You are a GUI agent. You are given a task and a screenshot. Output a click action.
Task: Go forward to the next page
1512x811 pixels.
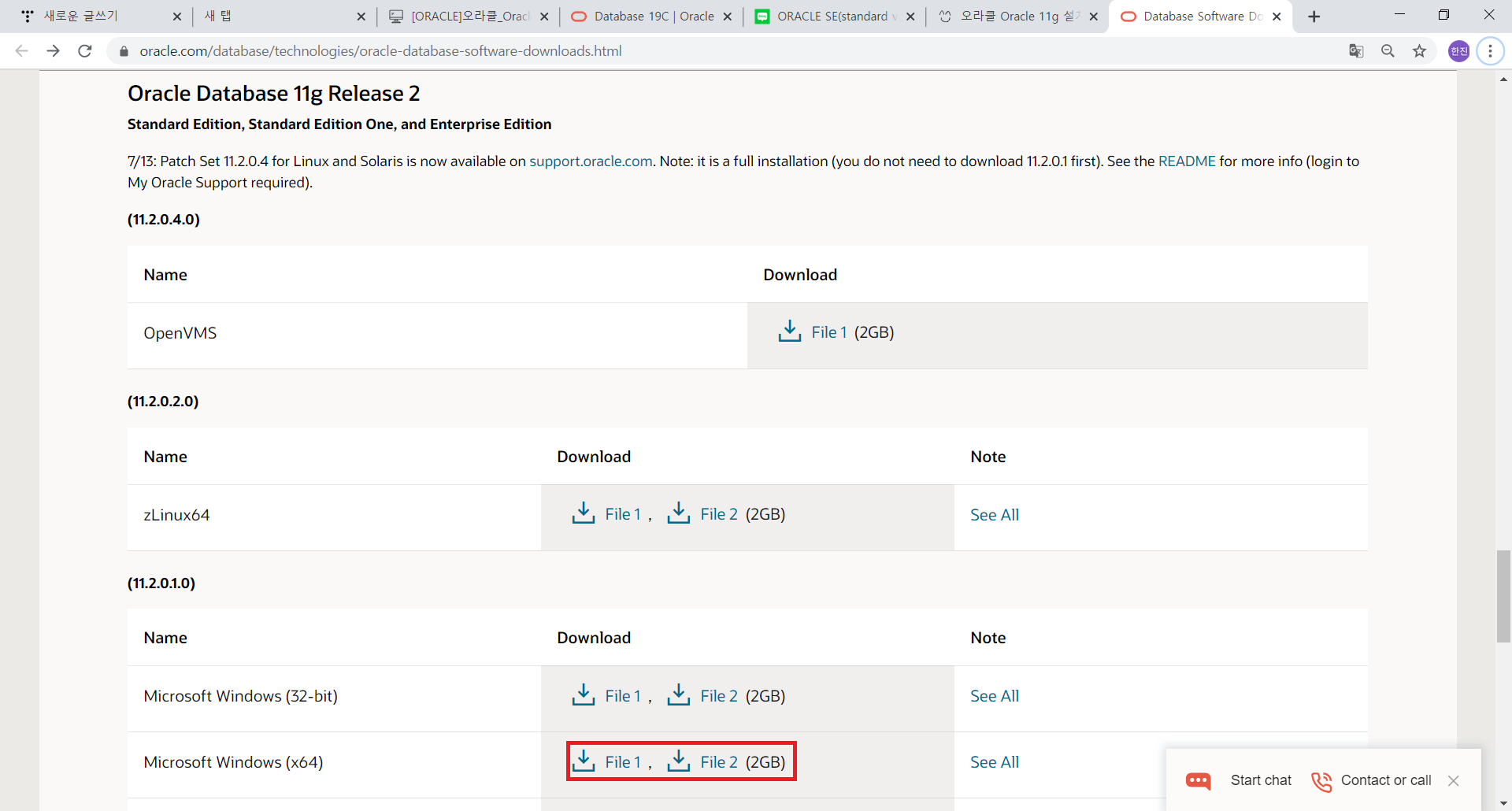(x=54, y=51)
